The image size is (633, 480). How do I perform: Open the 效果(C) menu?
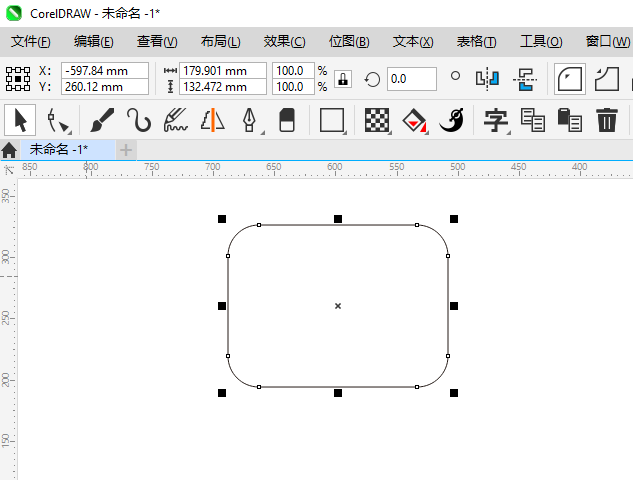click(285, 42)
